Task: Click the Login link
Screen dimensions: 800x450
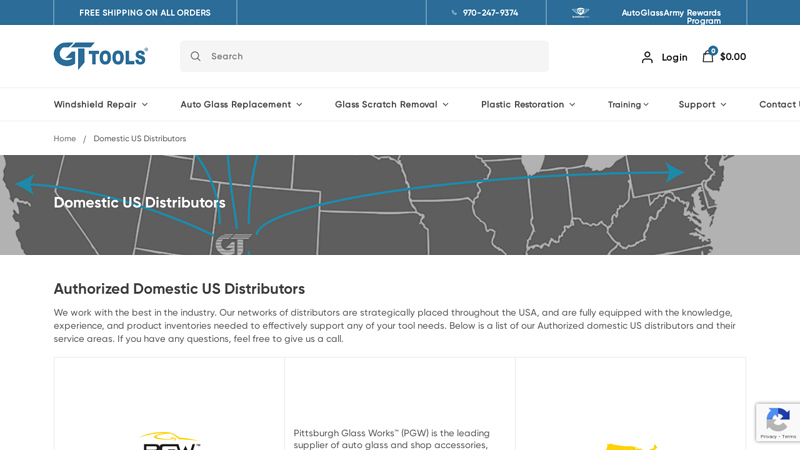Action: coord(674,57)
